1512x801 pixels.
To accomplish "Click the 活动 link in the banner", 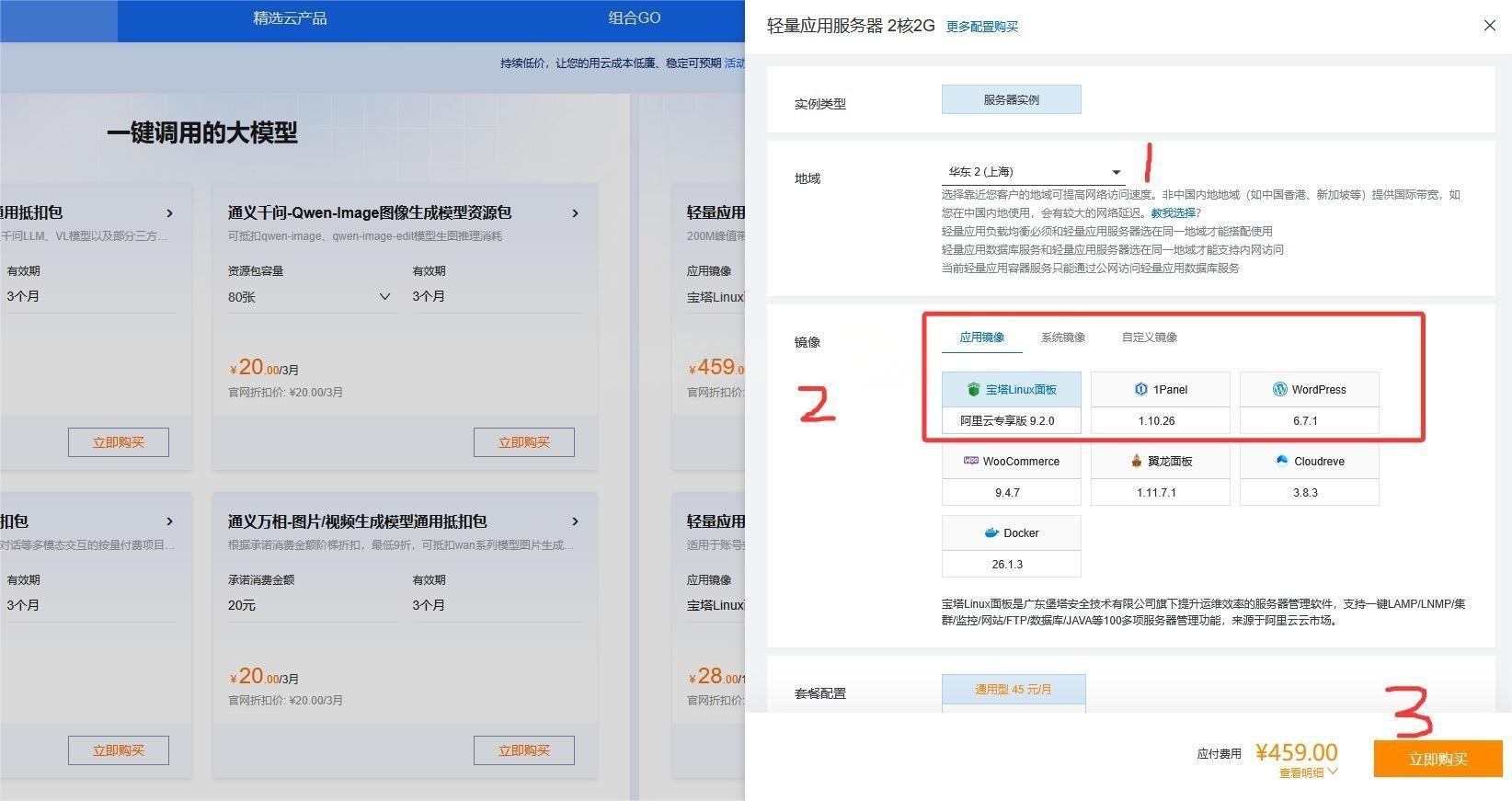I will (x=735, y=63).
